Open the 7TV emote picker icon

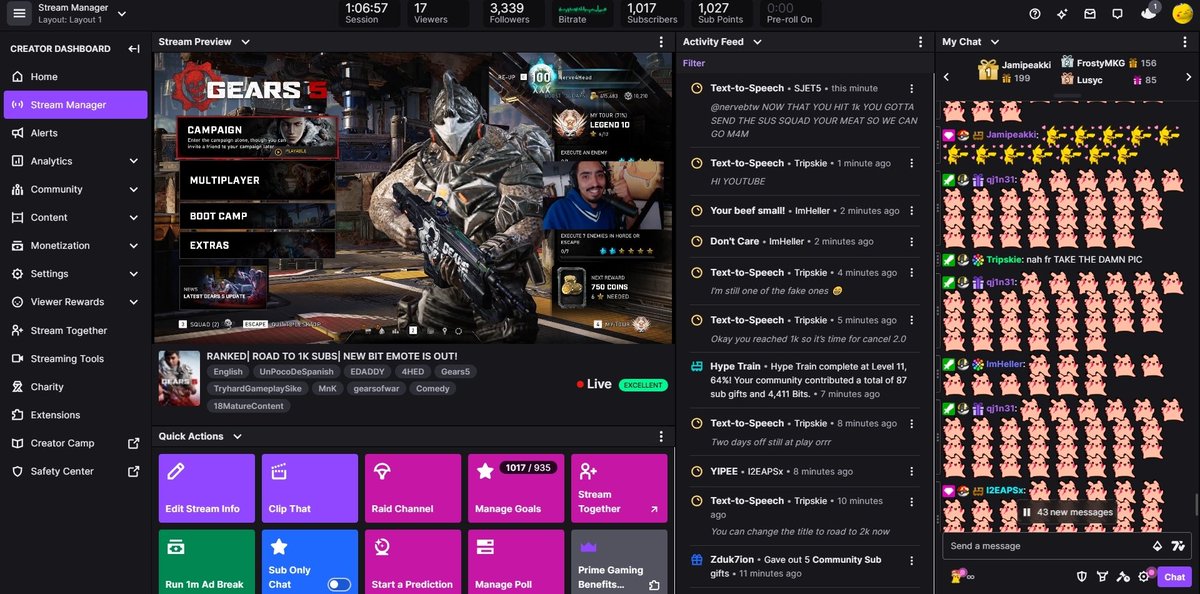pyautogui.click(x=1178, y=546)
